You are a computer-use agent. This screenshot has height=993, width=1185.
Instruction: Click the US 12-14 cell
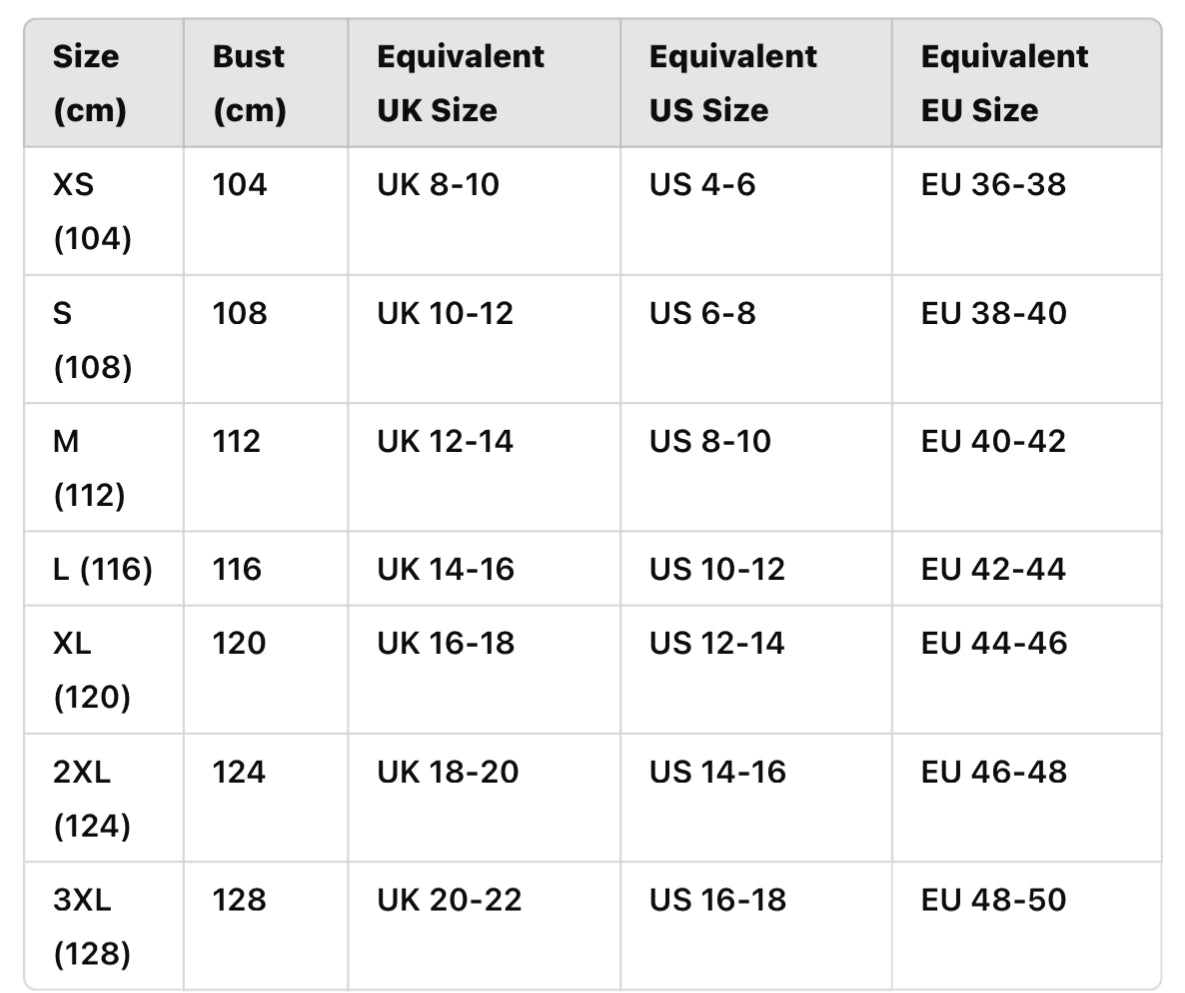(x=716, y=643)
